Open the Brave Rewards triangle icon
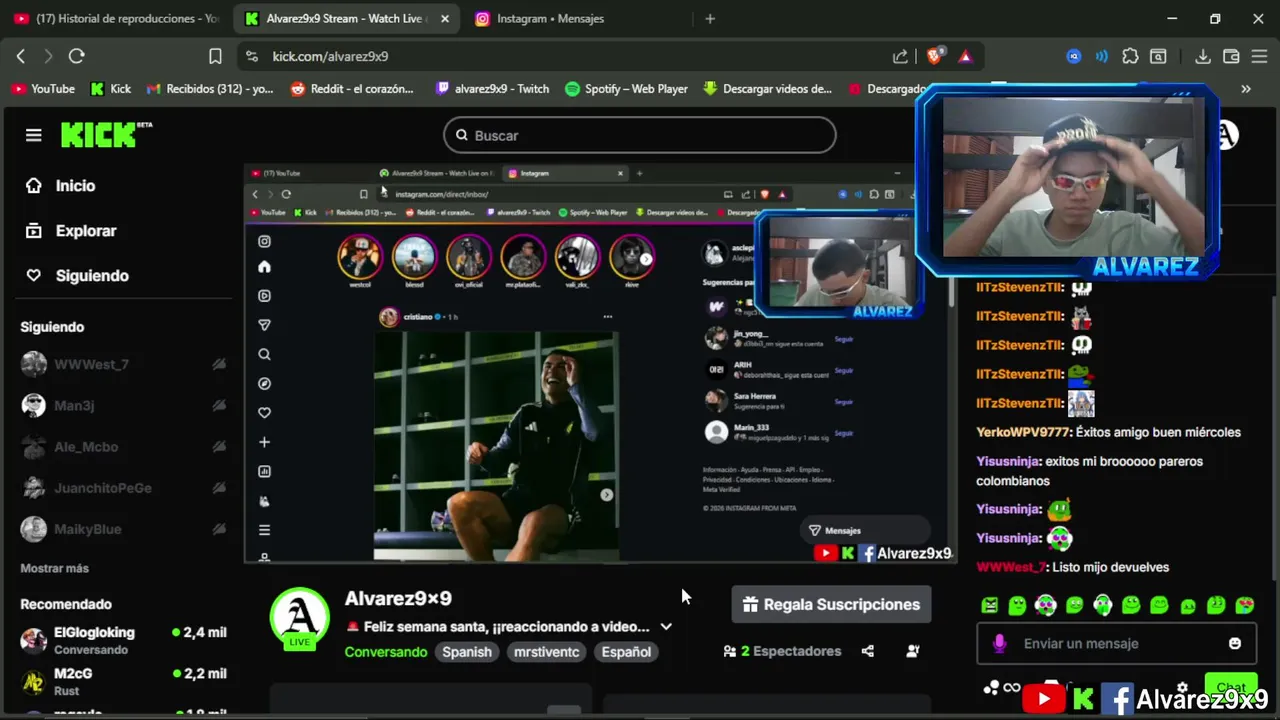1280x720 pixels. tap(965, 57)
